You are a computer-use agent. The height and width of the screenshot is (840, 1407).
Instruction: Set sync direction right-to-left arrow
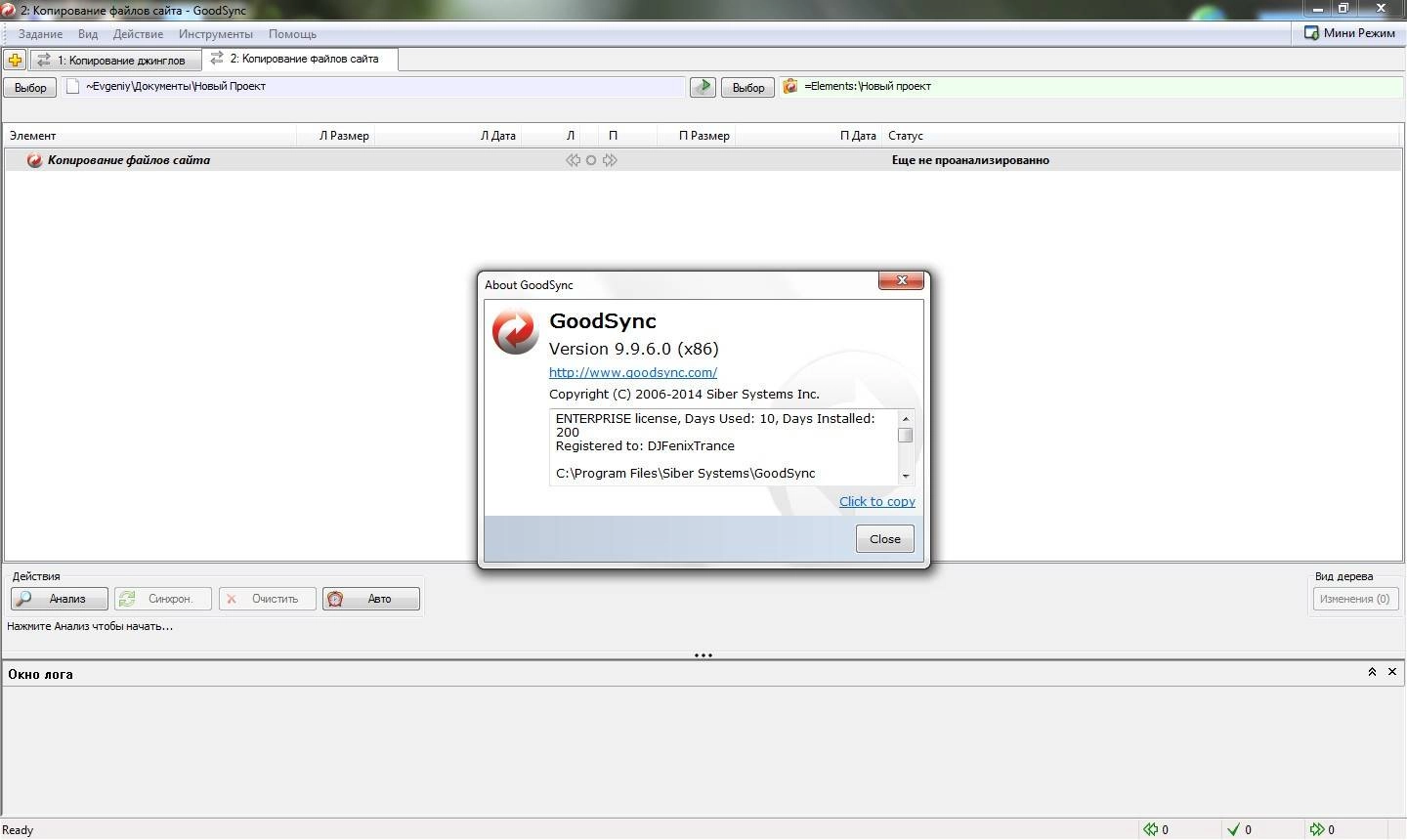tap(573, 160)
